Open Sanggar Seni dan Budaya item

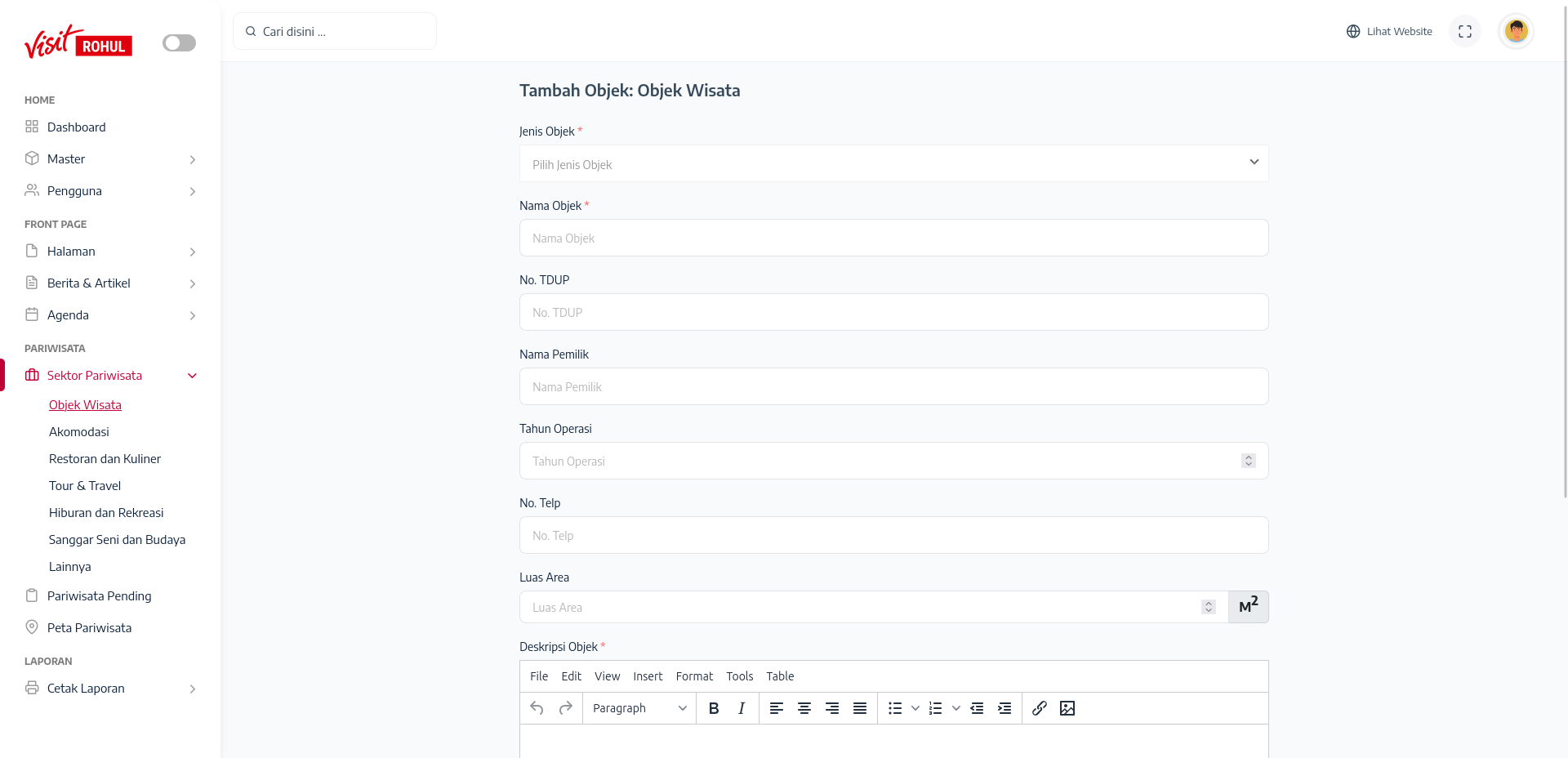tap(117, 539)
